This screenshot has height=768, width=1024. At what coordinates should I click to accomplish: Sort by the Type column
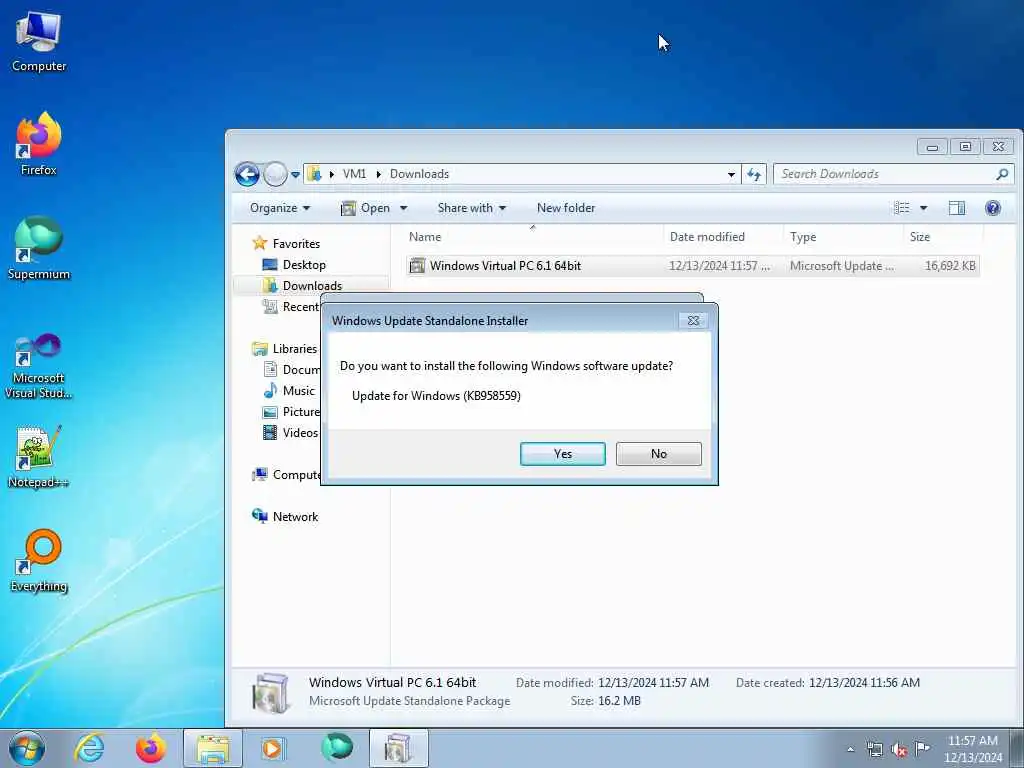pos(843,236)
